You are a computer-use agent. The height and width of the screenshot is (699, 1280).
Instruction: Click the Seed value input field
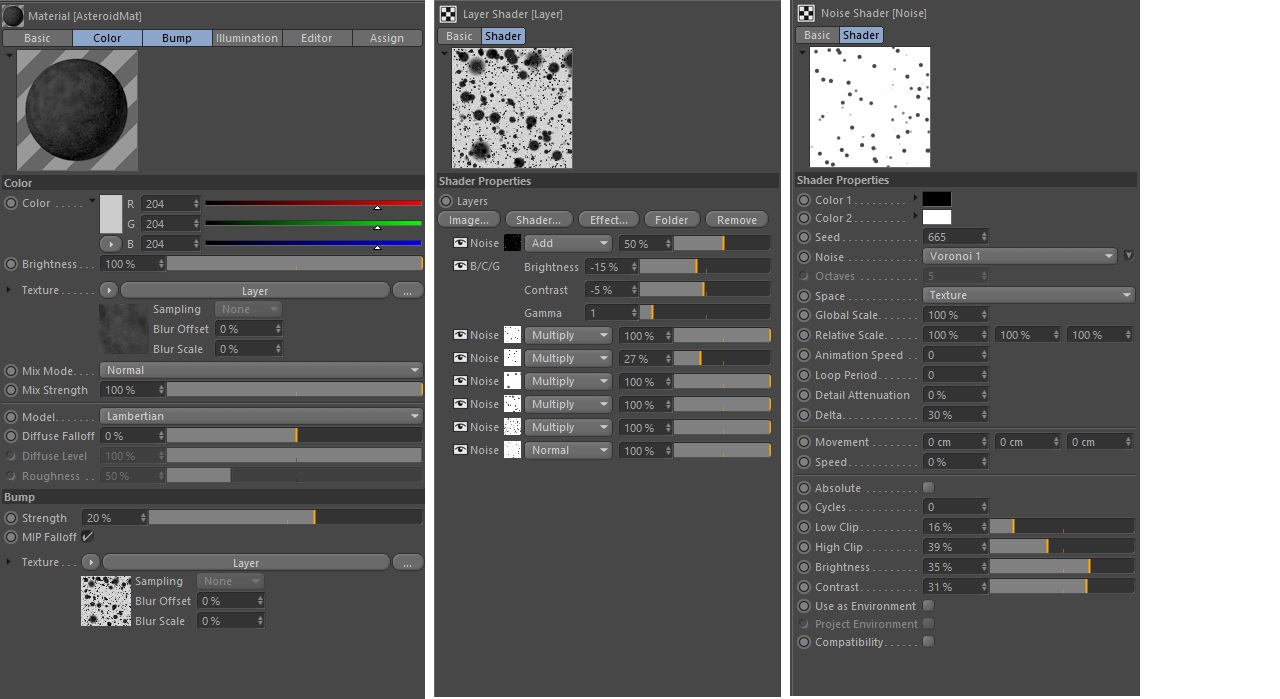(x=950, y=237)
